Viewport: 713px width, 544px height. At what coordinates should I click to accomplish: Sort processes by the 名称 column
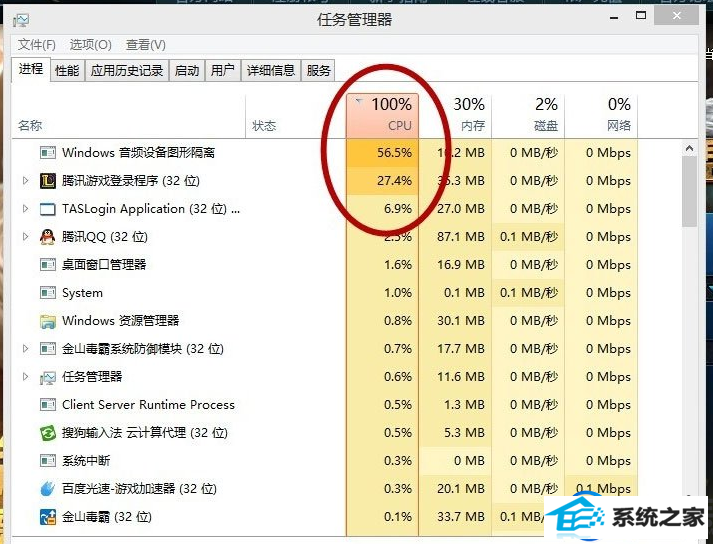pos(129,116)
